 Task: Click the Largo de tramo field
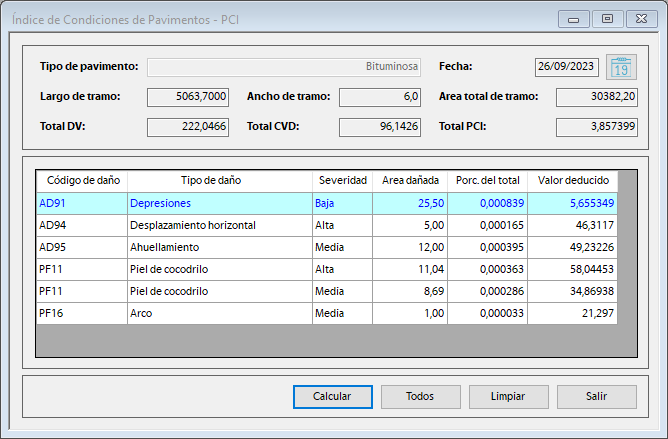coord(188,97)
